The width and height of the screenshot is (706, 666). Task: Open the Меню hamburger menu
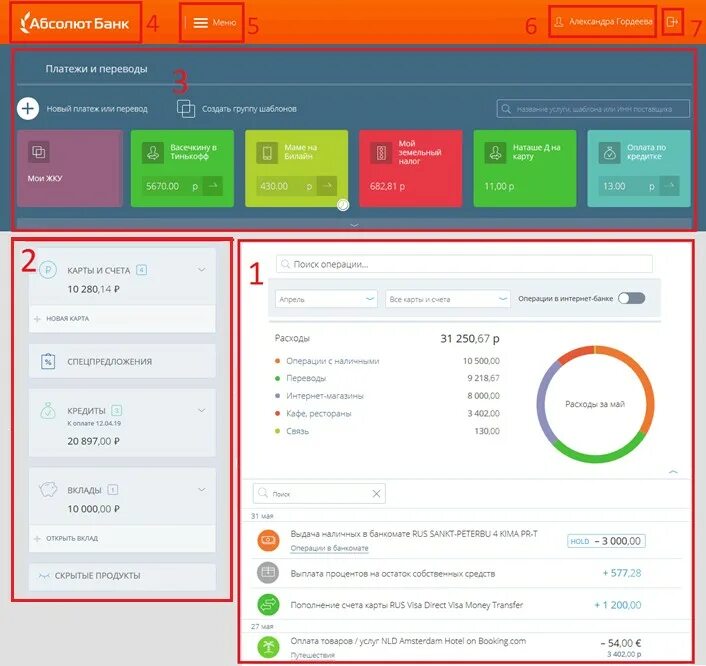(x=215, y=23)
